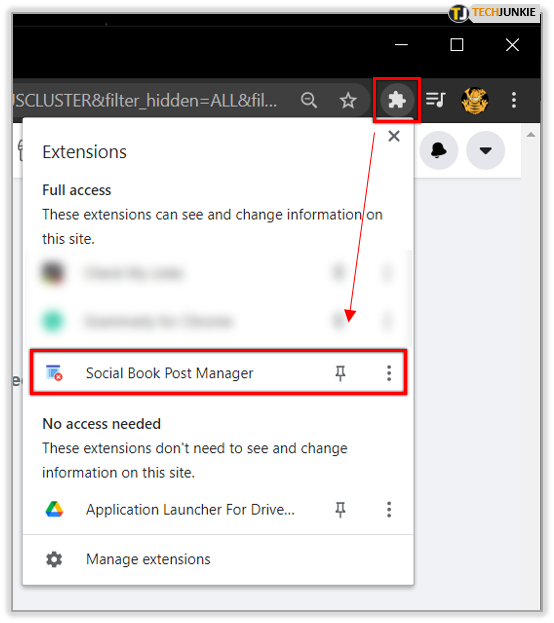Click the Google Drive launcher icon
The height and width of the screenshot is (623, 554).
pos(54,509)
